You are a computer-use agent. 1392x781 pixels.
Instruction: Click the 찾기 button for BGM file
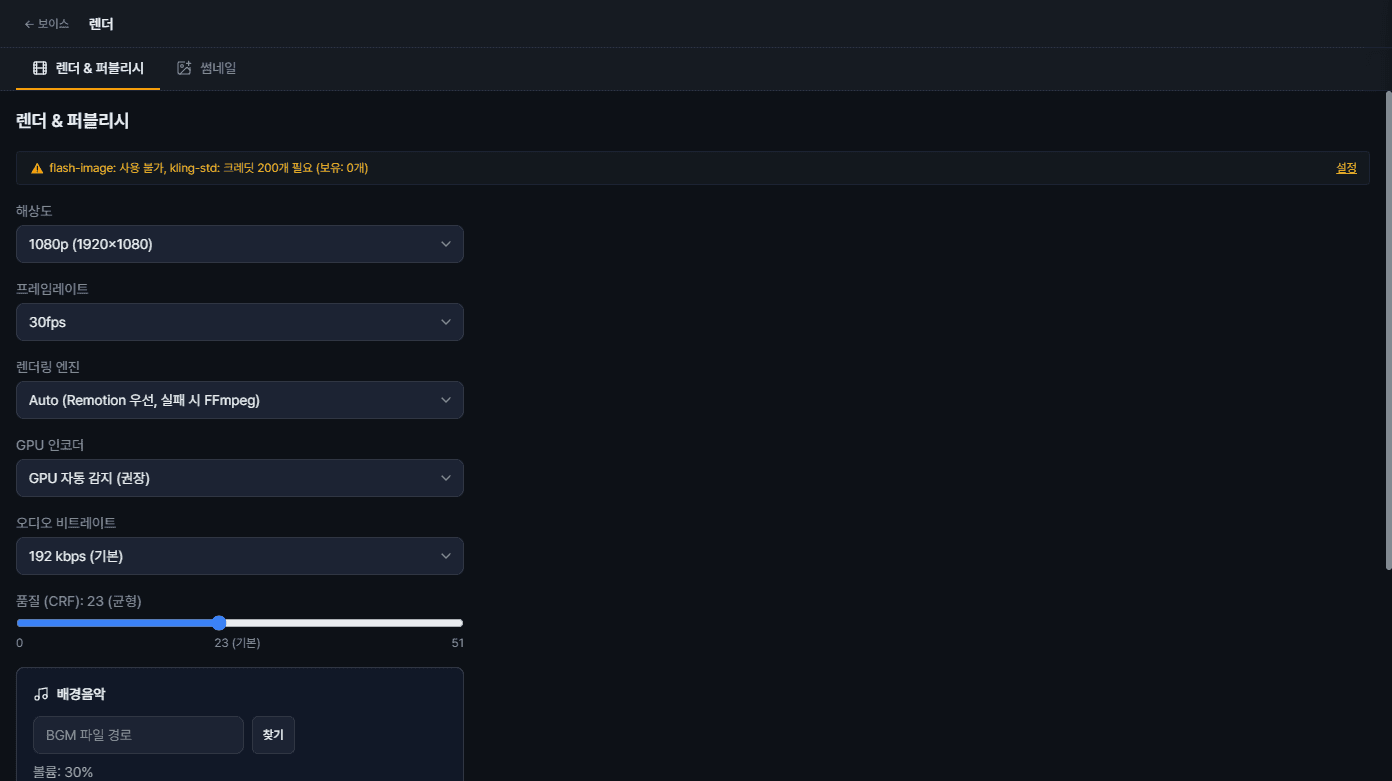click(x=273, y=735)
